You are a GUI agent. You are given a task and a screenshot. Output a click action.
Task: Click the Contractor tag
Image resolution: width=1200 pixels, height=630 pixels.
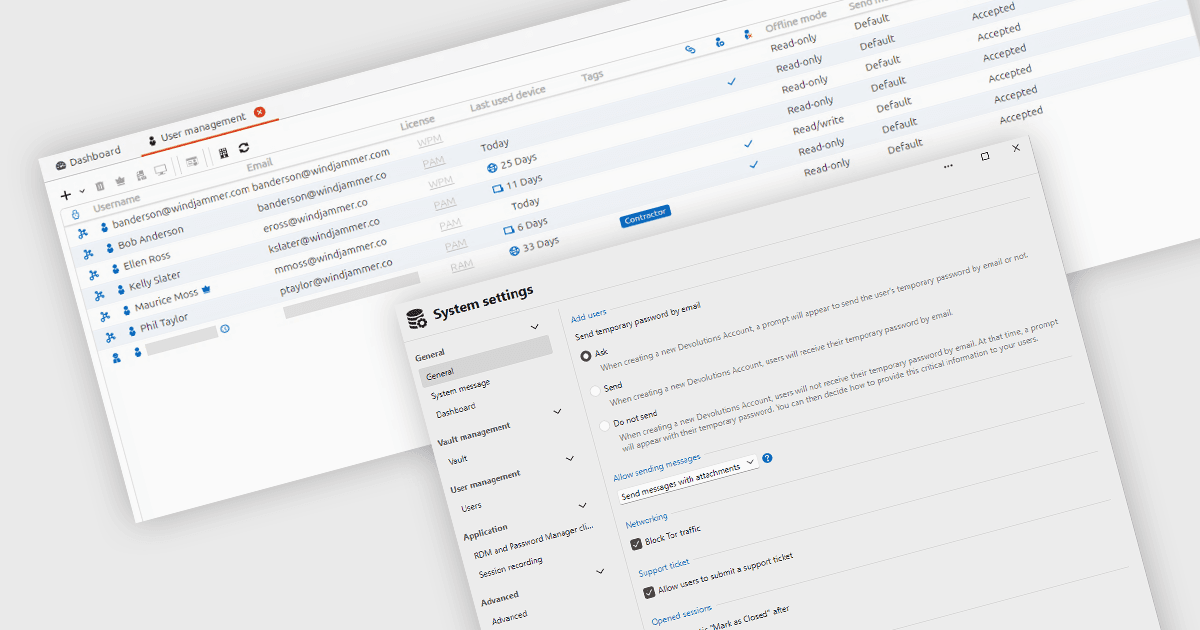pos(644,216)
